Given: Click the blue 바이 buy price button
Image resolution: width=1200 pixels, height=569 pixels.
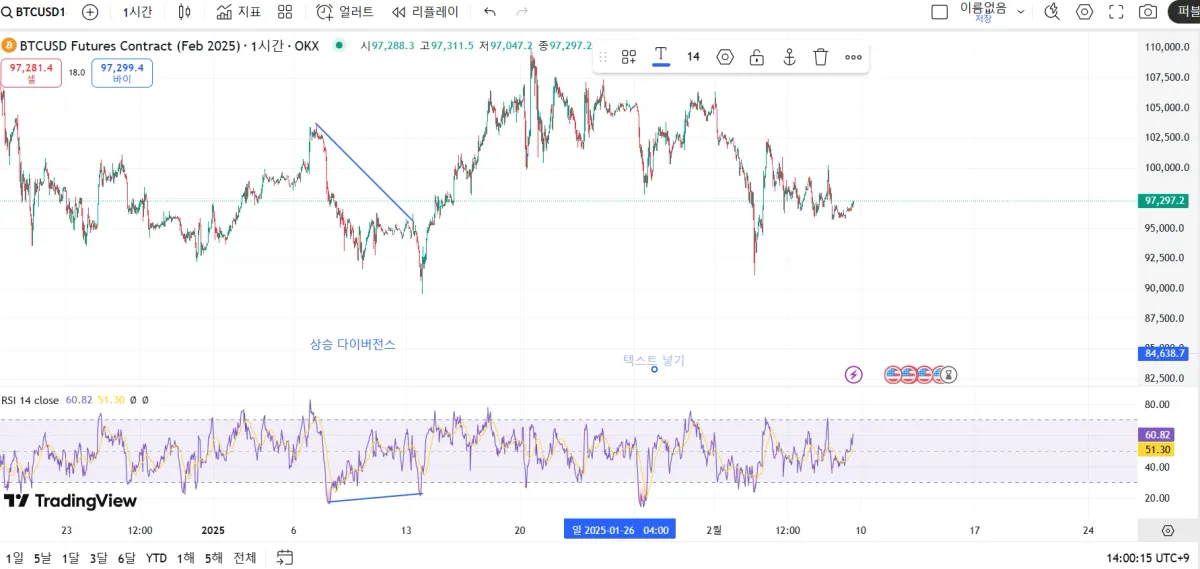Looking at the screenshot, I should pos(122,73).
